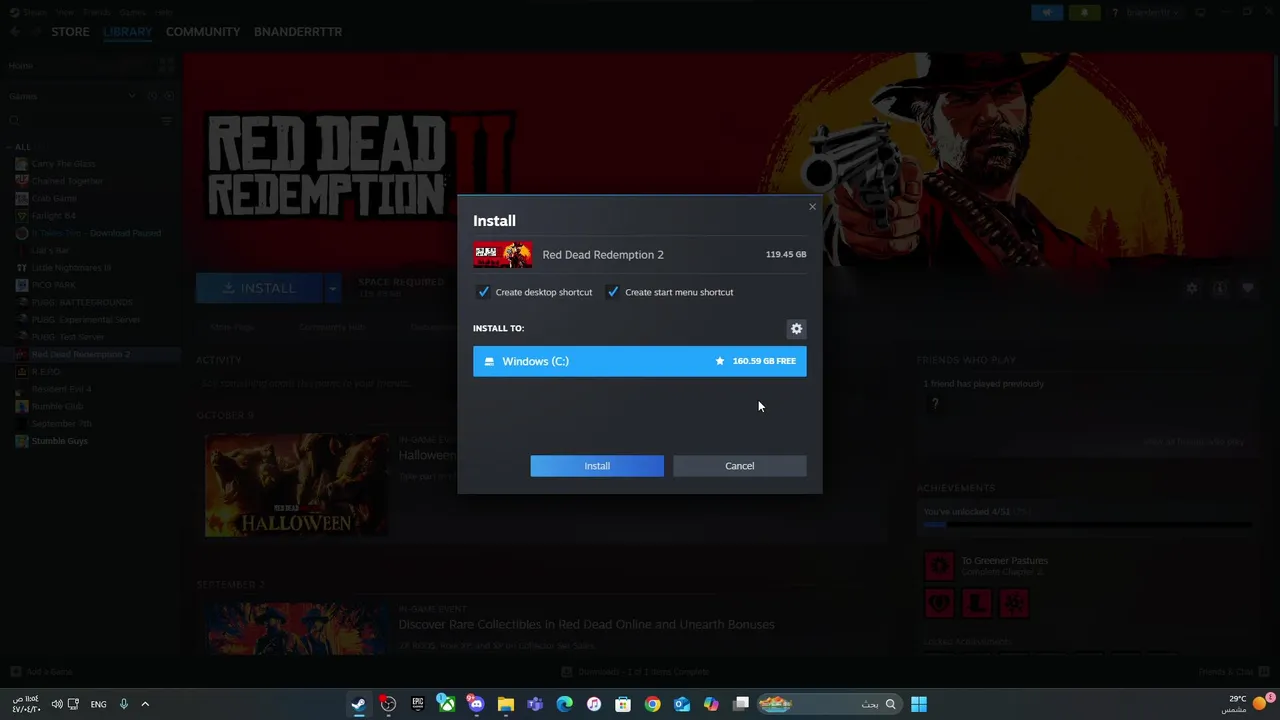Click the Steam announcements megaphone icon

click(x=1047, y=13)
